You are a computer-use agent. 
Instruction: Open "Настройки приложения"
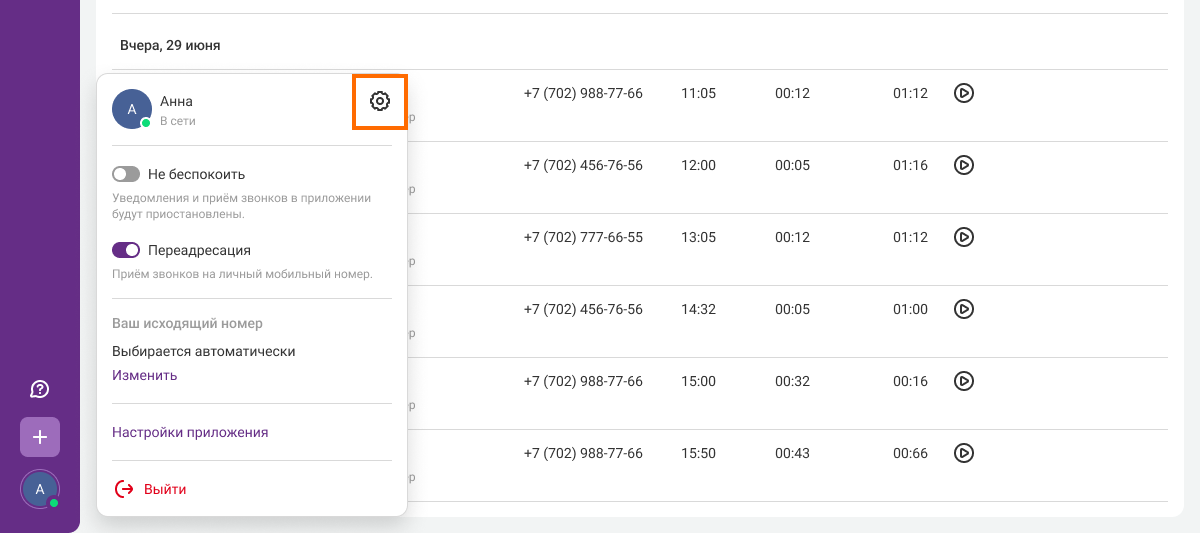point(190,433)
